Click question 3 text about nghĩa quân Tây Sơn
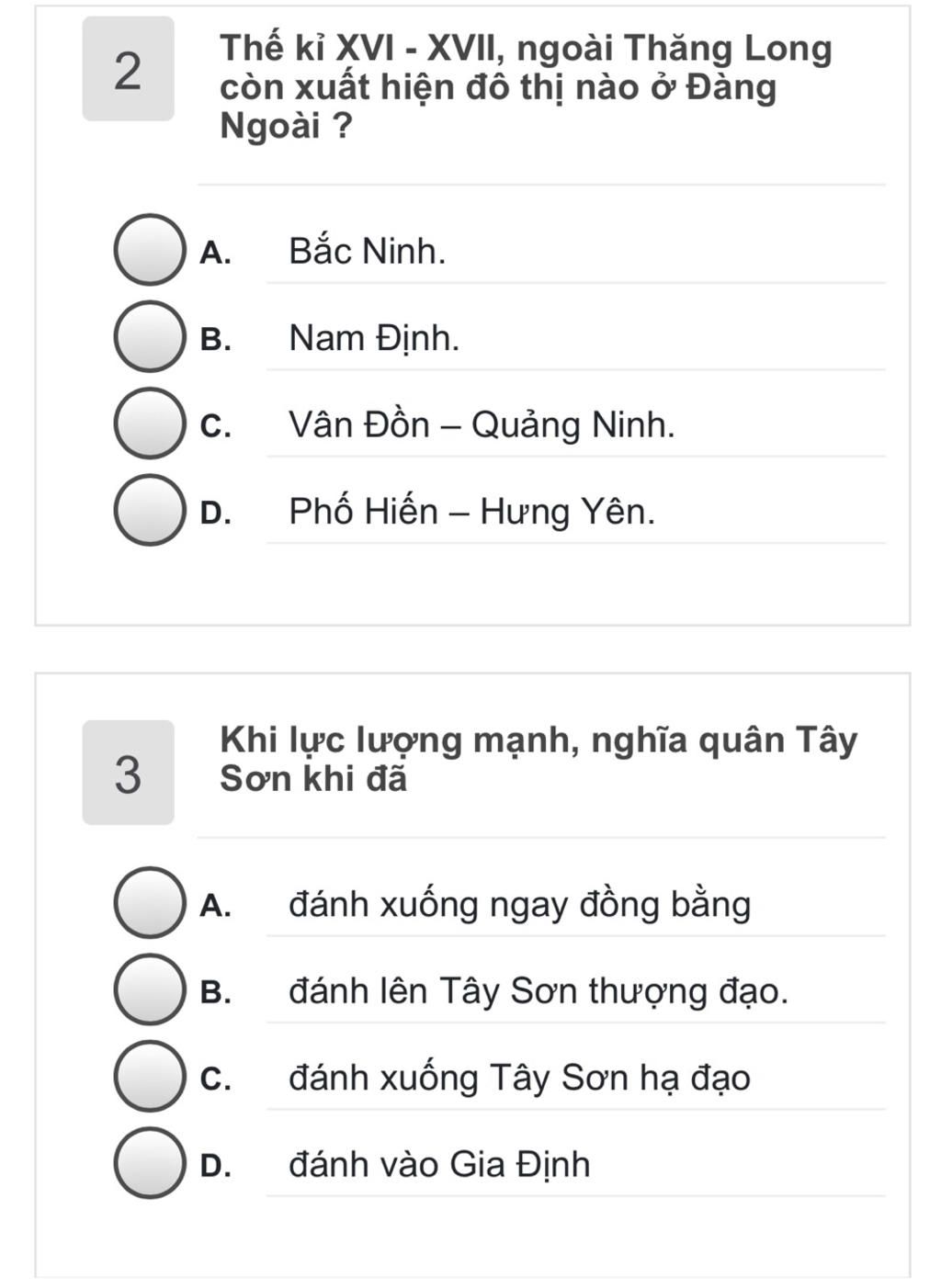 click(x=539, y=759)
